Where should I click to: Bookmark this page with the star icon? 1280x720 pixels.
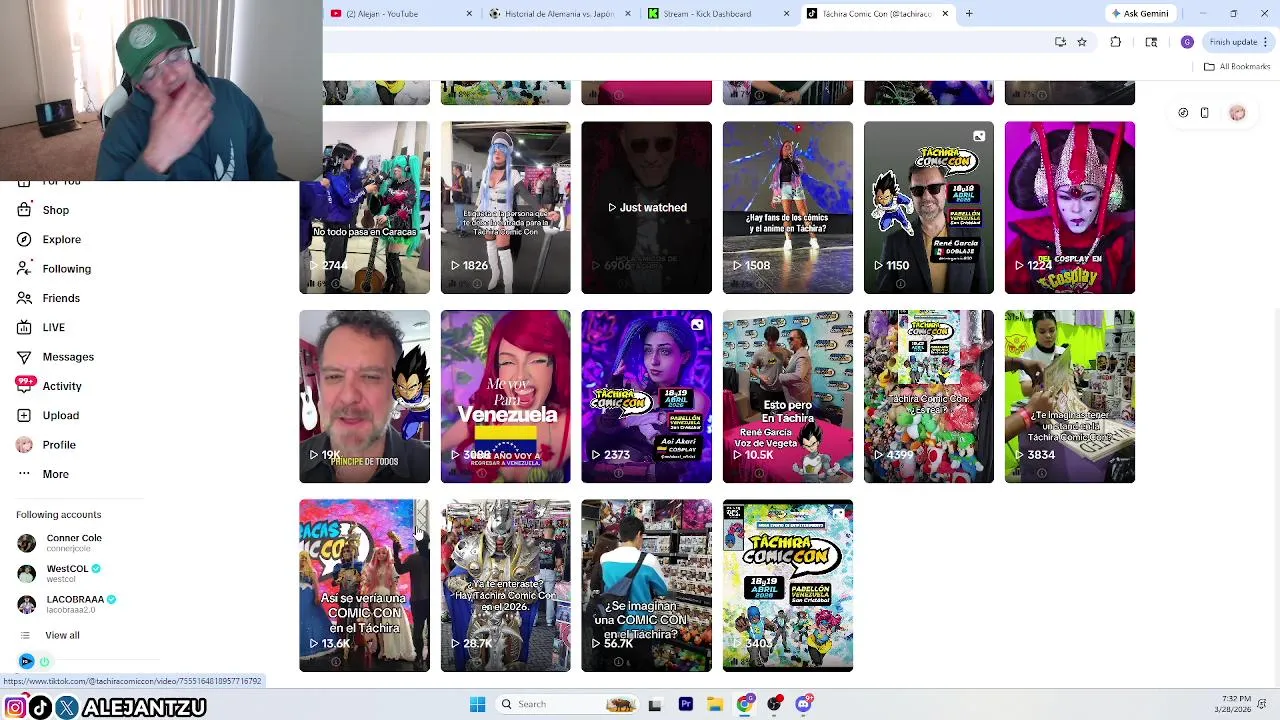[1082, 42]
